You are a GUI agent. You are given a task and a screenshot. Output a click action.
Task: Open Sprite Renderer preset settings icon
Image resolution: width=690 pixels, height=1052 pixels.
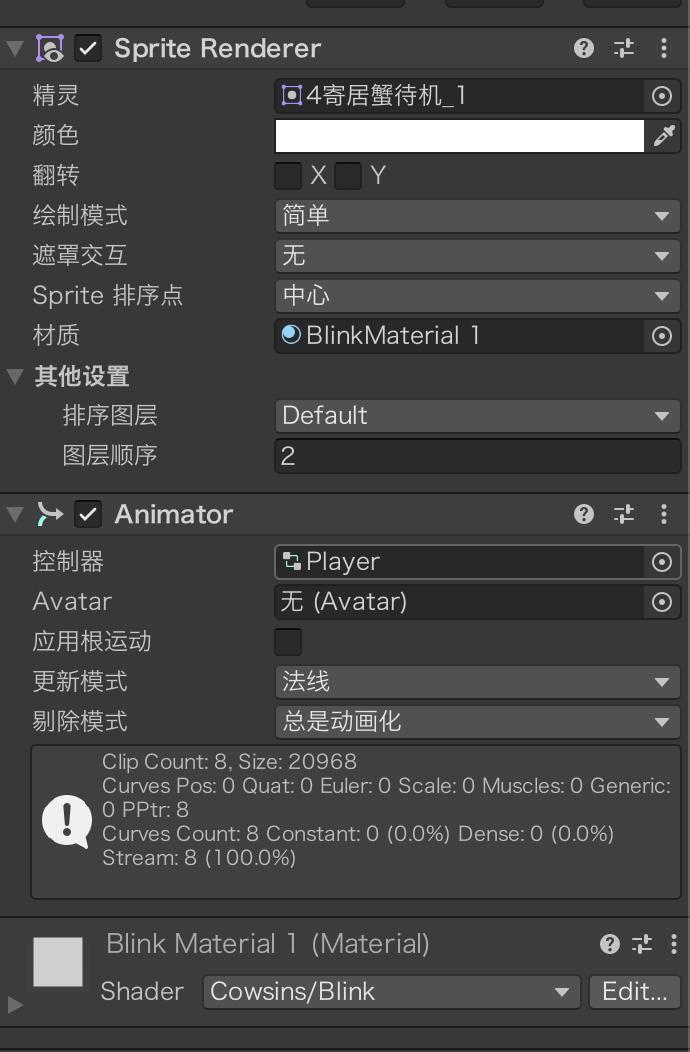(x=624, y=48)
